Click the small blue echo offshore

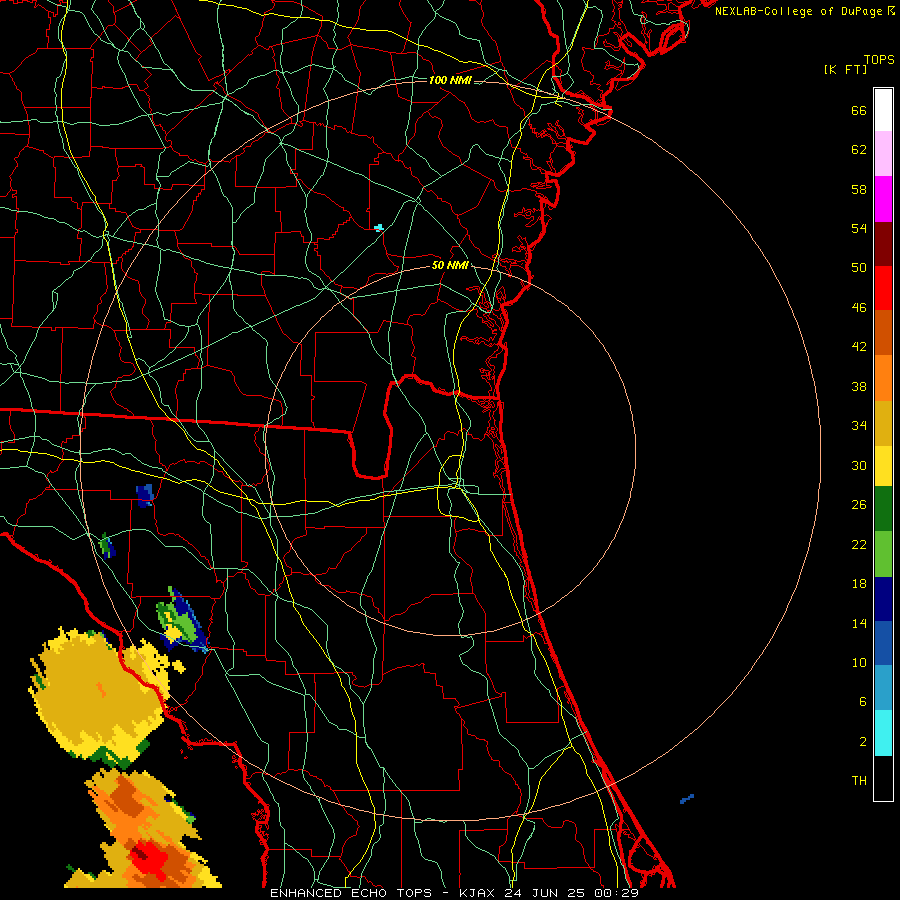(x=687, y=799)
